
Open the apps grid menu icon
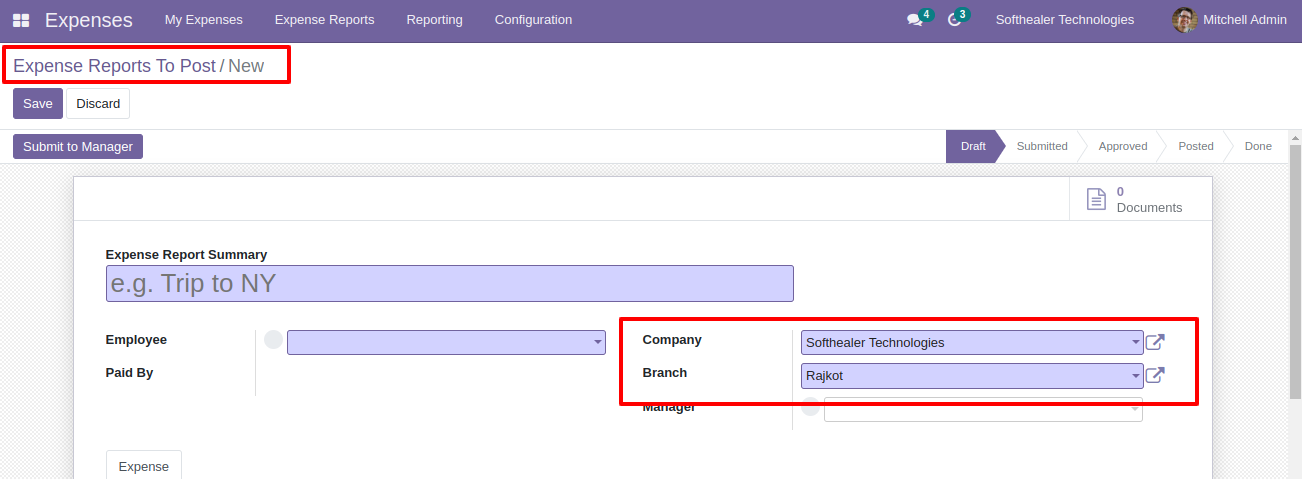pyautogui.click(x=21, y=20)
